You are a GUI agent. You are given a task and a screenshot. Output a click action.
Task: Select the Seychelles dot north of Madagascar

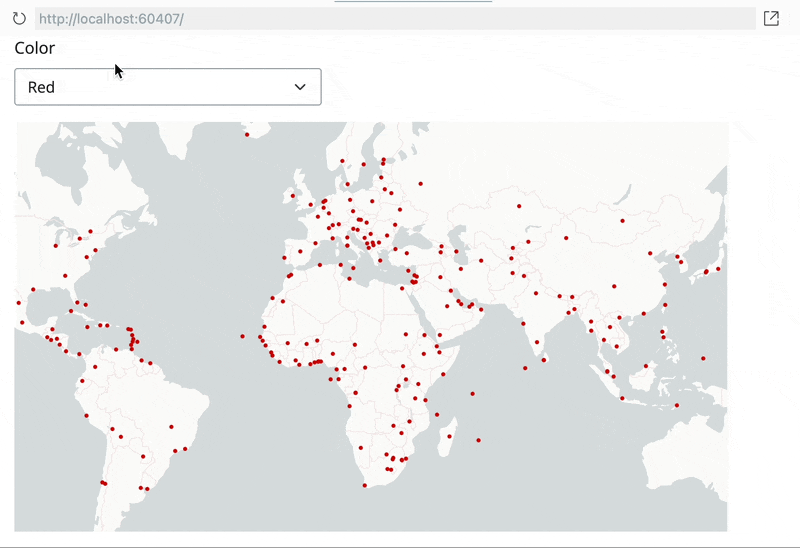[x=472, y=393]
